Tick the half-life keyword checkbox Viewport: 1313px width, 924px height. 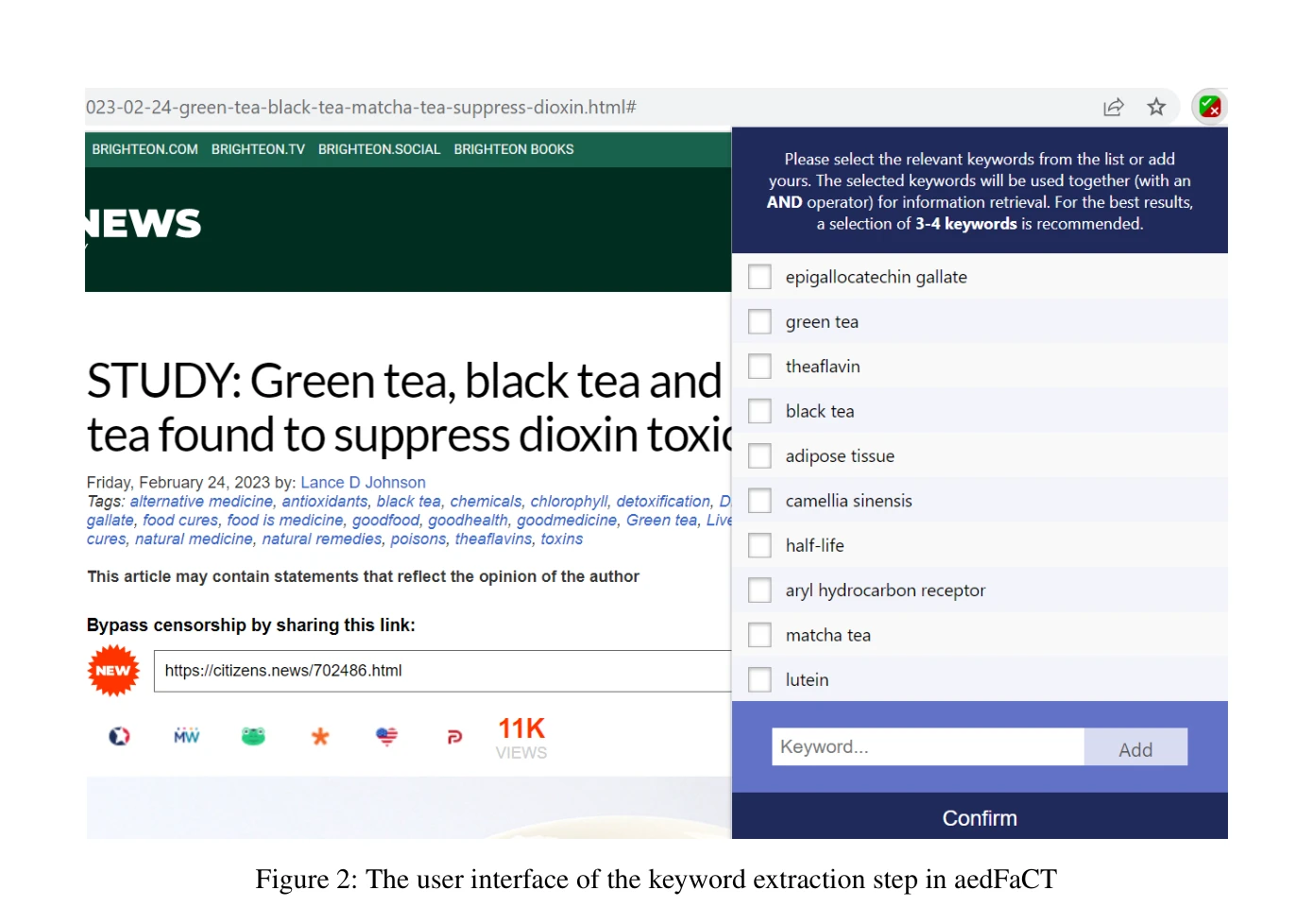tap(759, 545)
